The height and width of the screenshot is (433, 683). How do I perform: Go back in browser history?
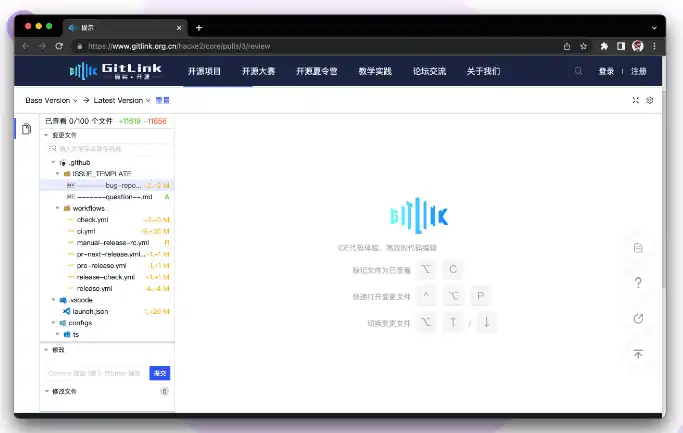[26, 46]
